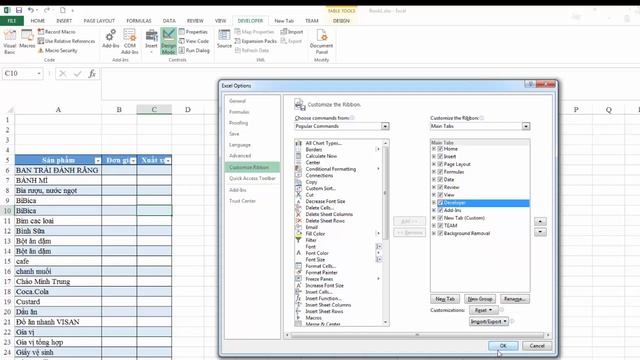Viewport: 640px width, 360px height.
Task: Click Insert Function fx icon
Action: 92,73
